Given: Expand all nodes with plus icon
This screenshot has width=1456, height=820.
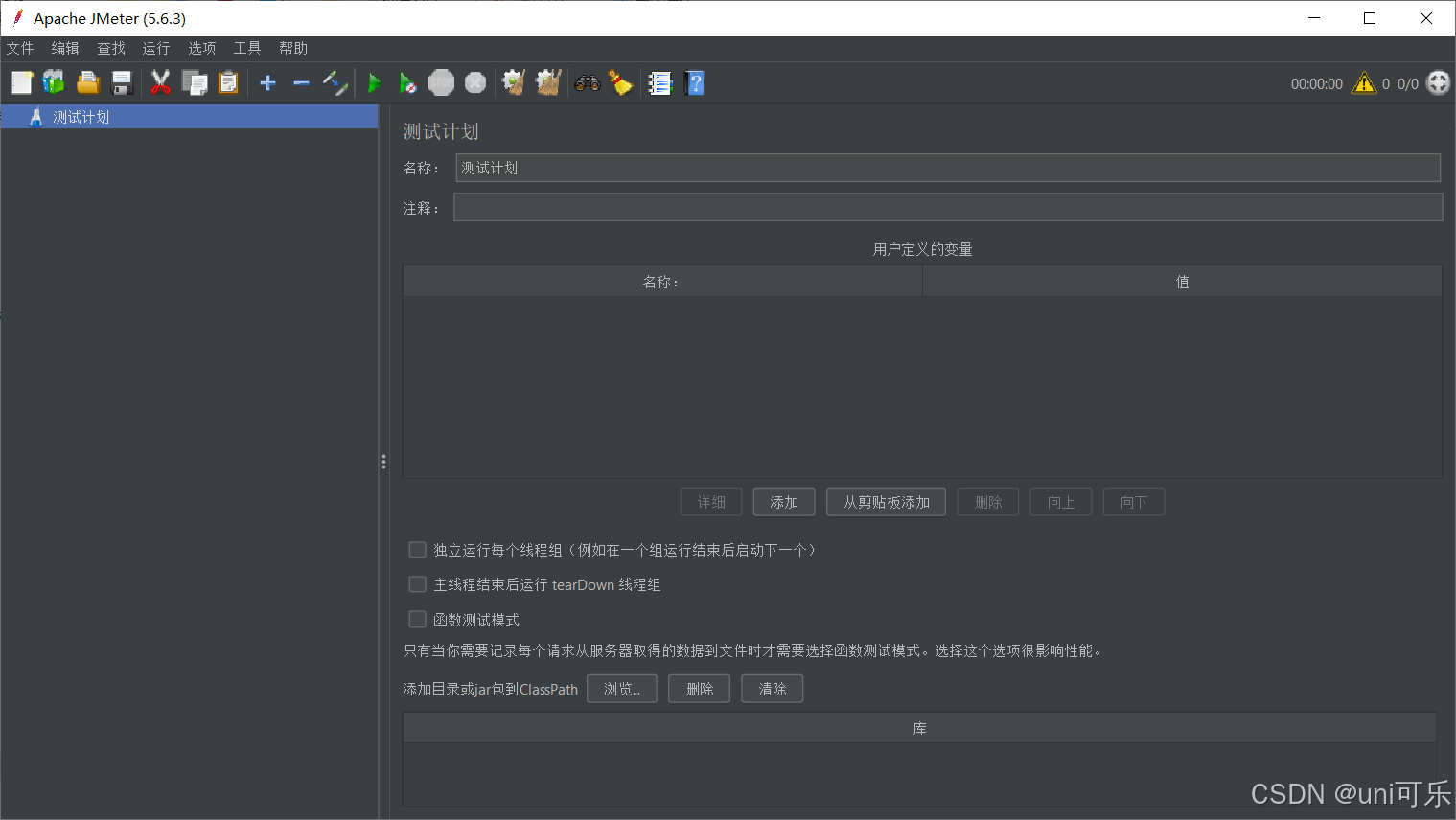Looking at the screenshot, I should pos(267,83).
